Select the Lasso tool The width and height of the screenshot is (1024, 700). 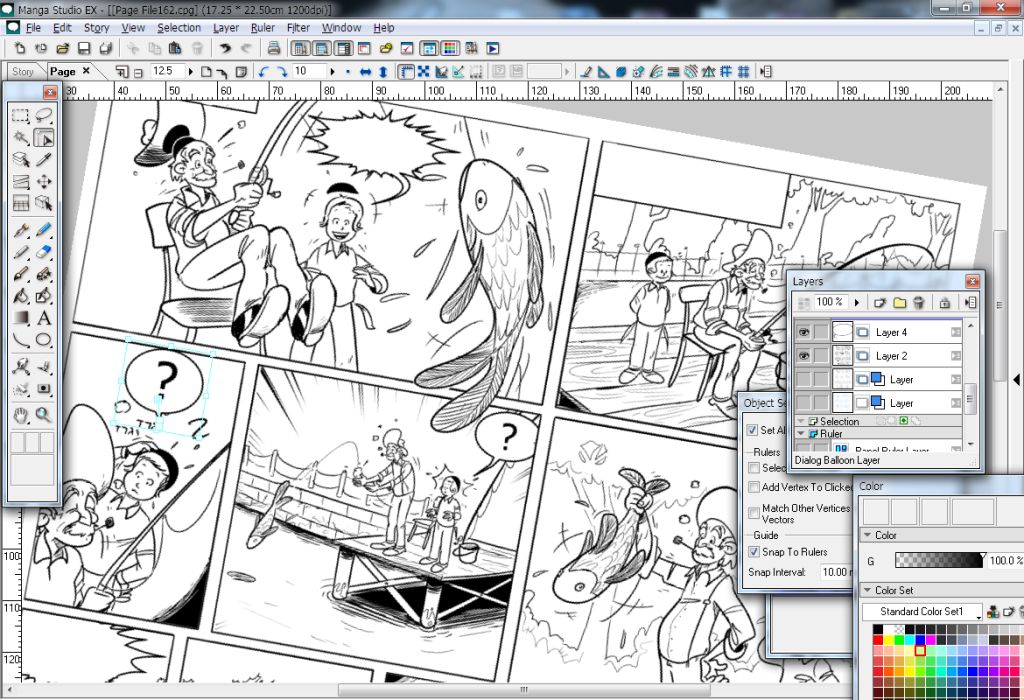(43, 116)
